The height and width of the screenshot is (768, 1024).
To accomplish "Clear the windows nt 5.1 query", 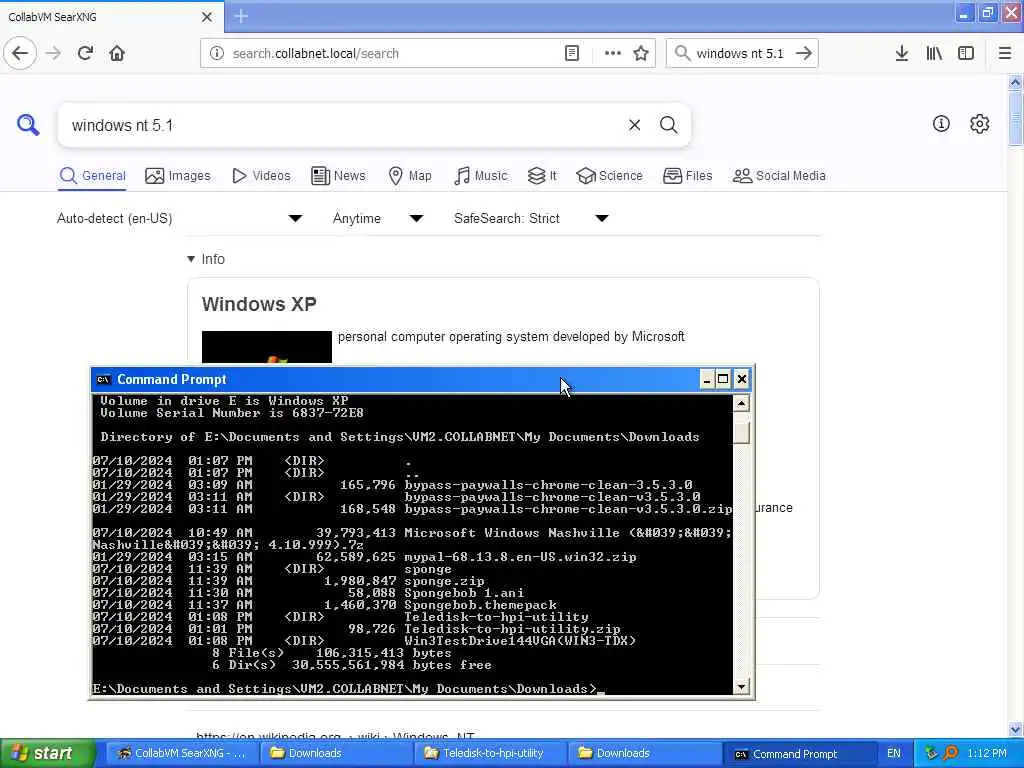I will coord(634,125).
